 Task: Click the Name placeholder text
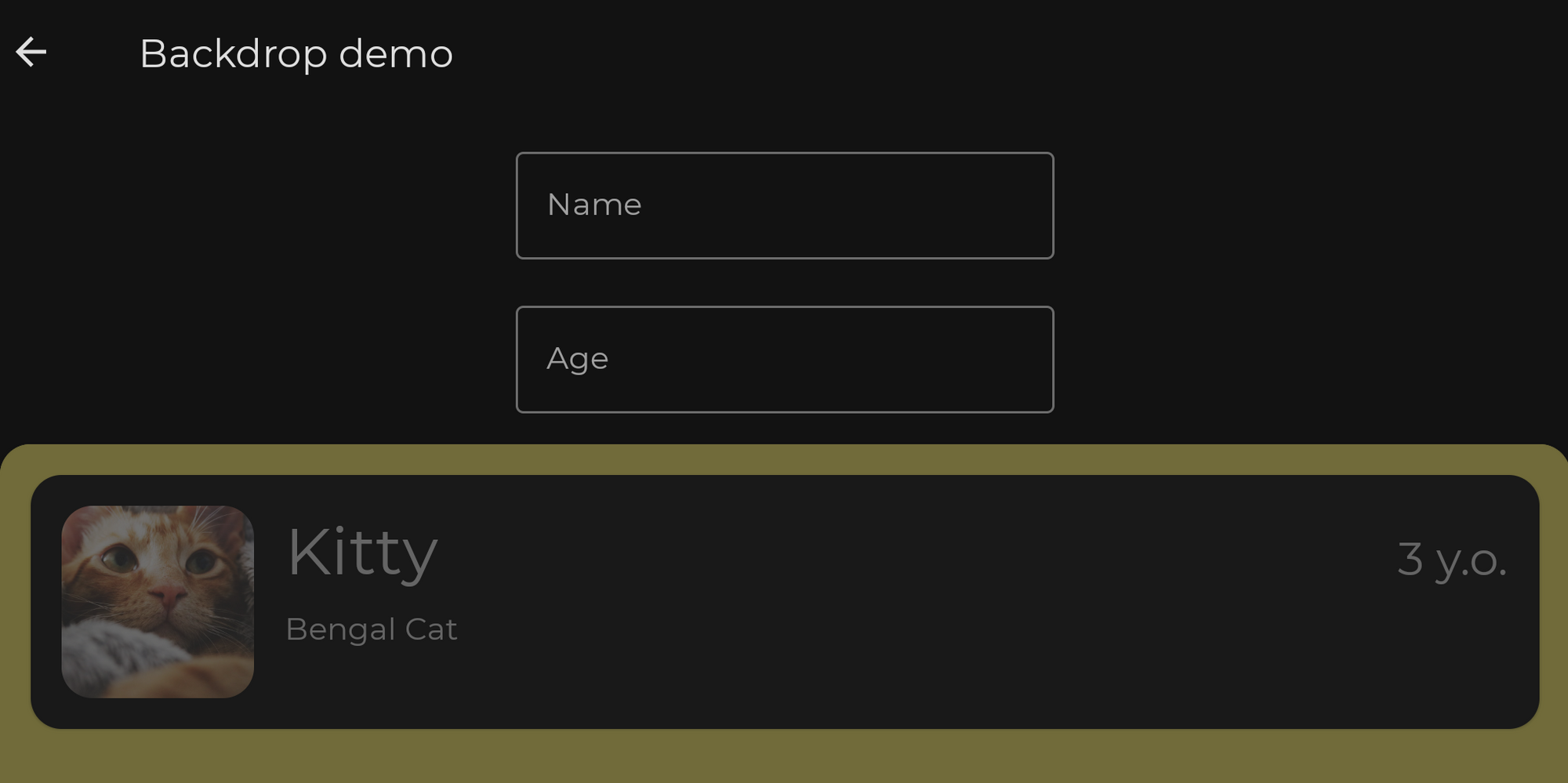point(594,205)
